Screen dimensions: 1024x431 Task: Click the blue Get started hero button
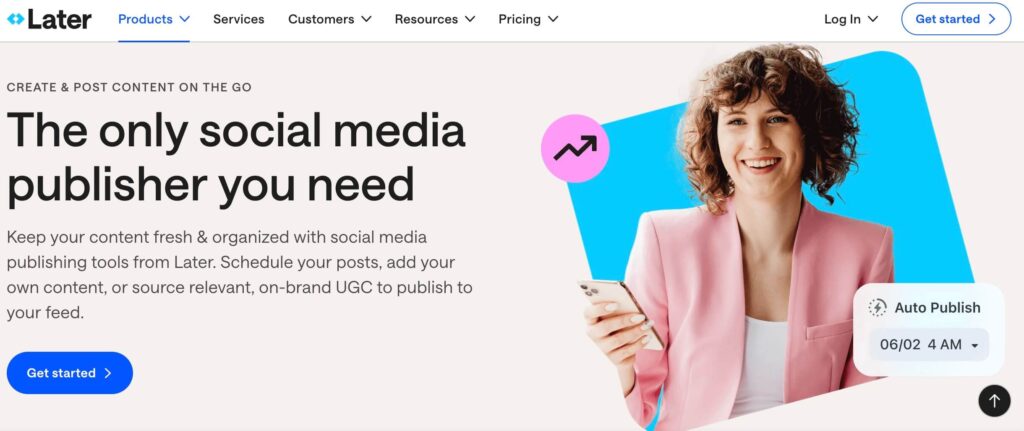click(70, 373)
